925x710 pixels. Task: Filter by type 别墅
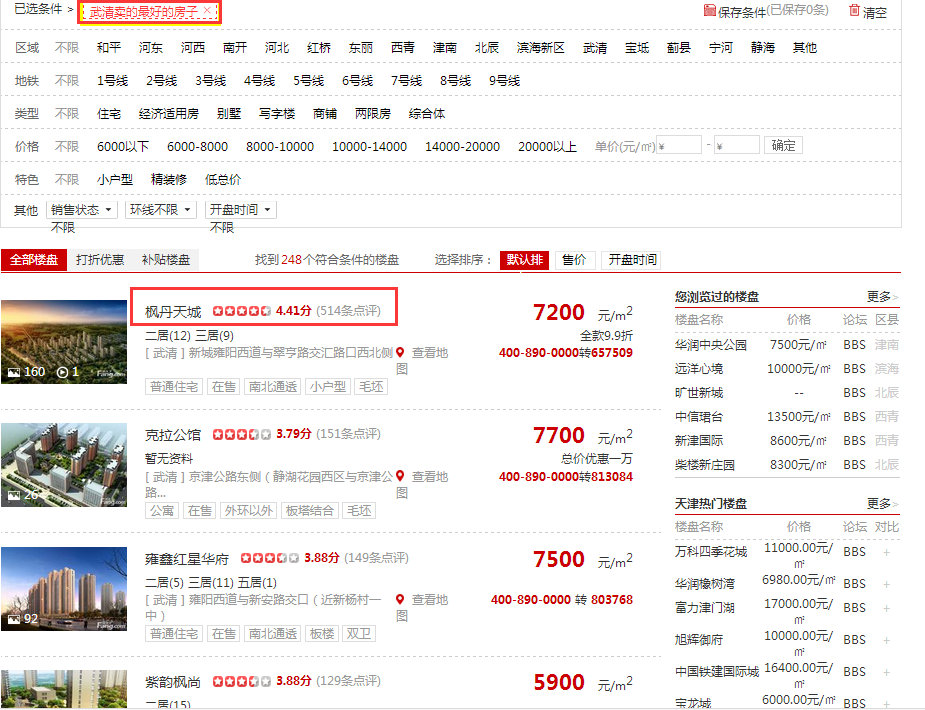pyautogui.click(x=229, y=114)
